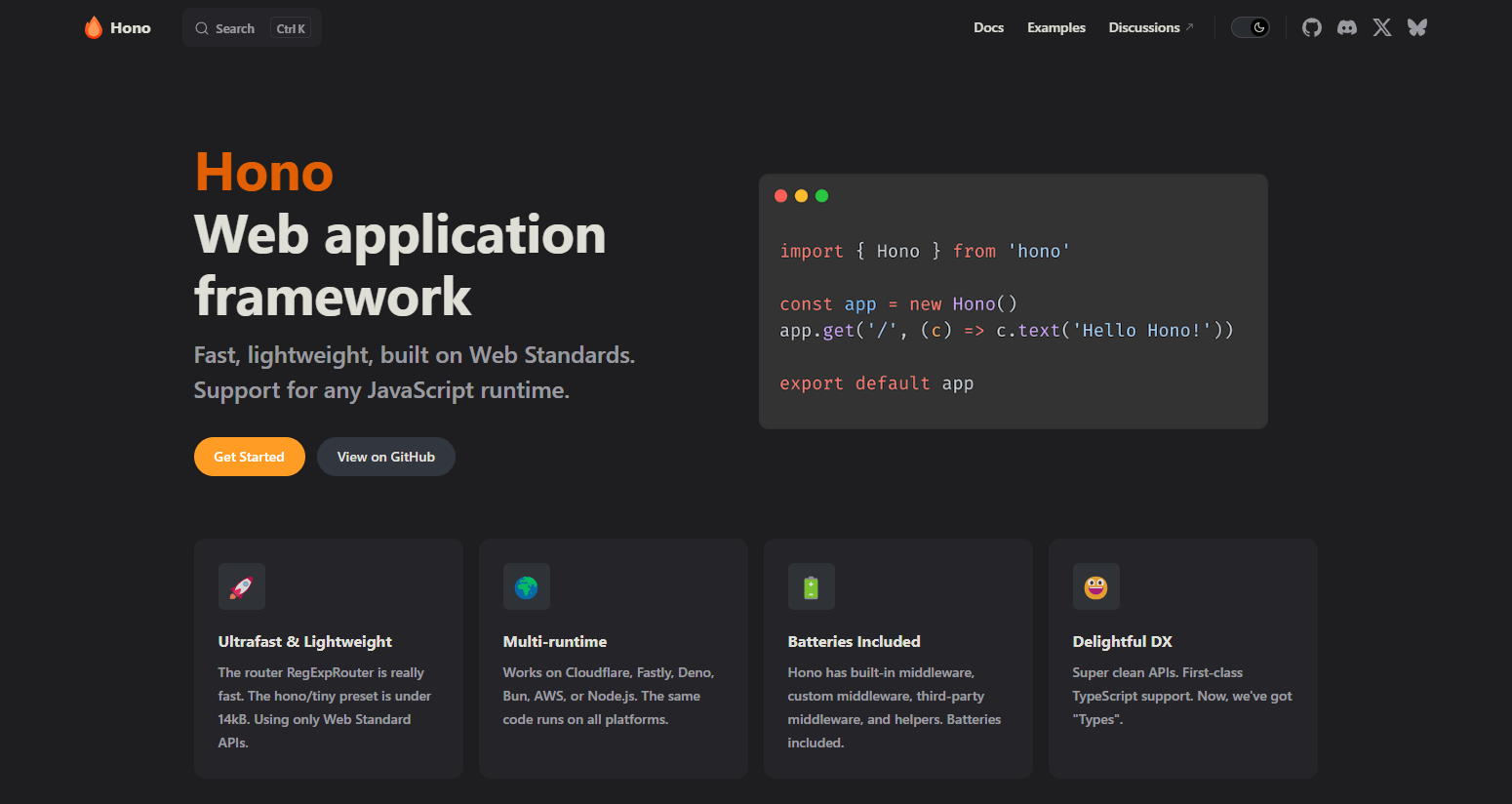This screenshot has height=804, width=1512.
Task: Click 'Support for any JavaScript runtime.' text
Action: pyautogui.click(x=381, y=390)
